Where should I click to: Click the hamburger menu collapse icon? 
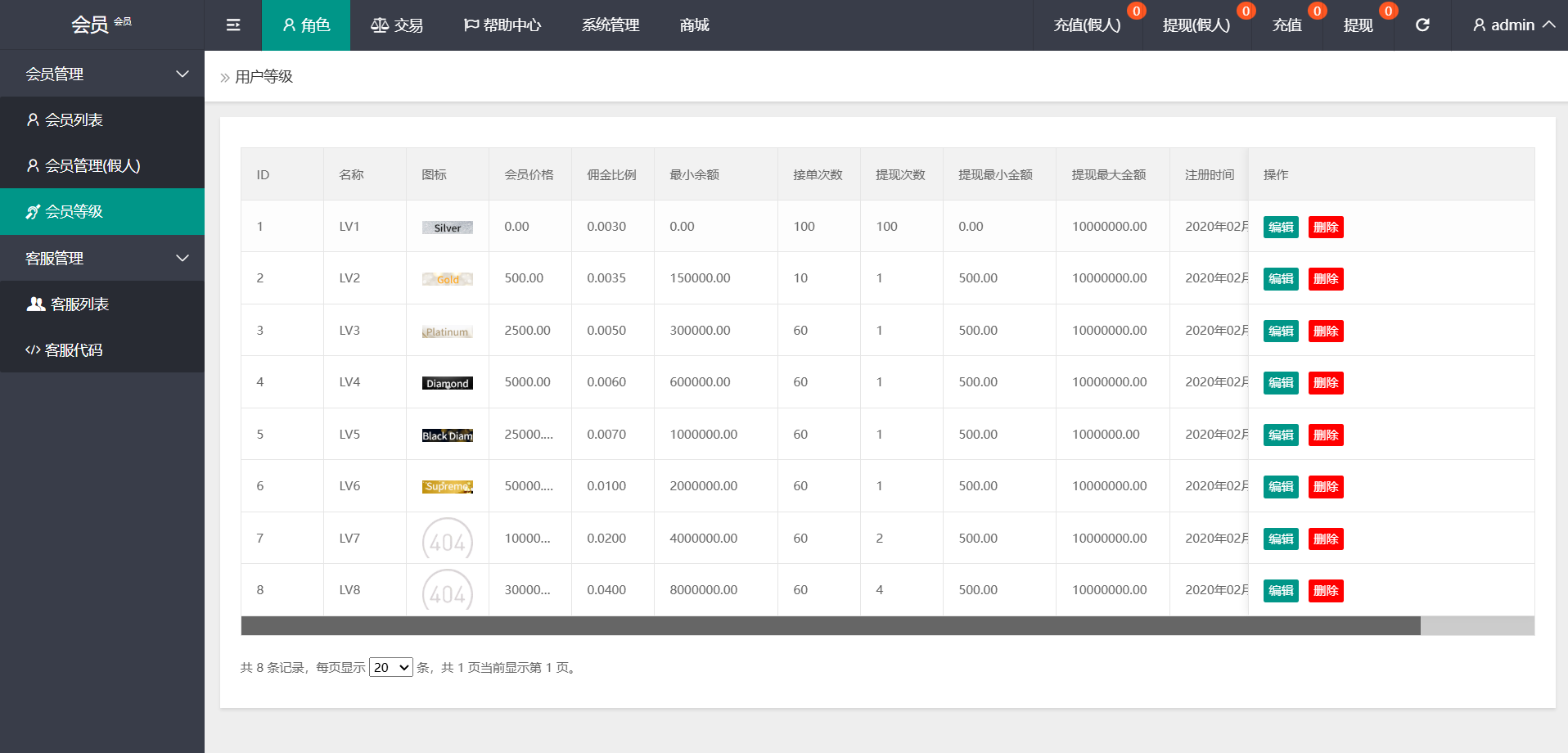pyautogui.click(x=233, y=25)
